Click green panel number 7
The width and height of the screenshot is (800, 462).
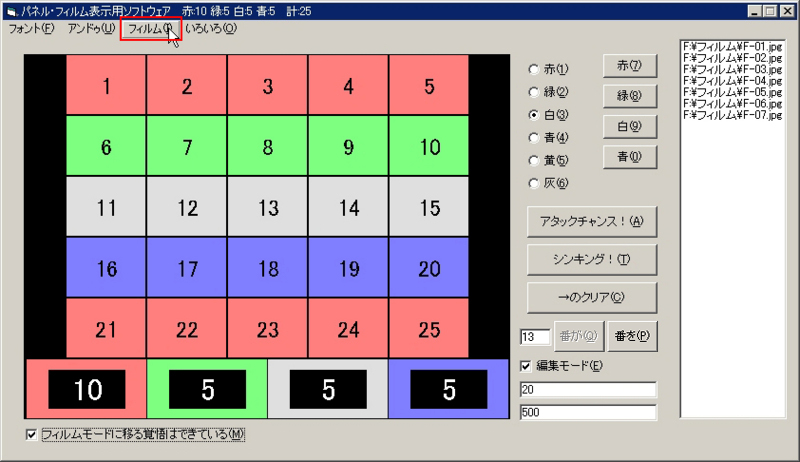tap(187, 146)
